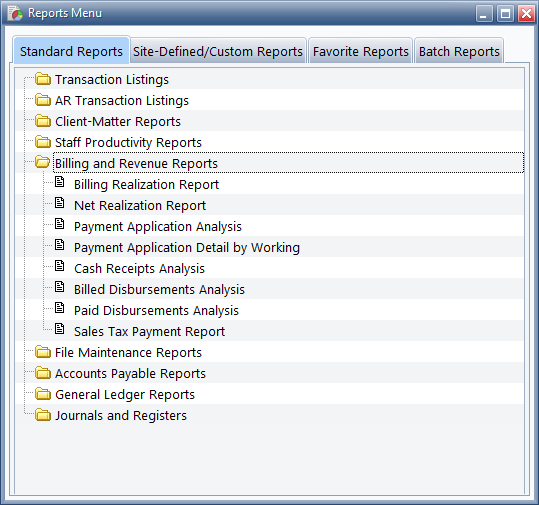
Task: Open the Favorite Reports tab
Action: click(x=361, y=51)
